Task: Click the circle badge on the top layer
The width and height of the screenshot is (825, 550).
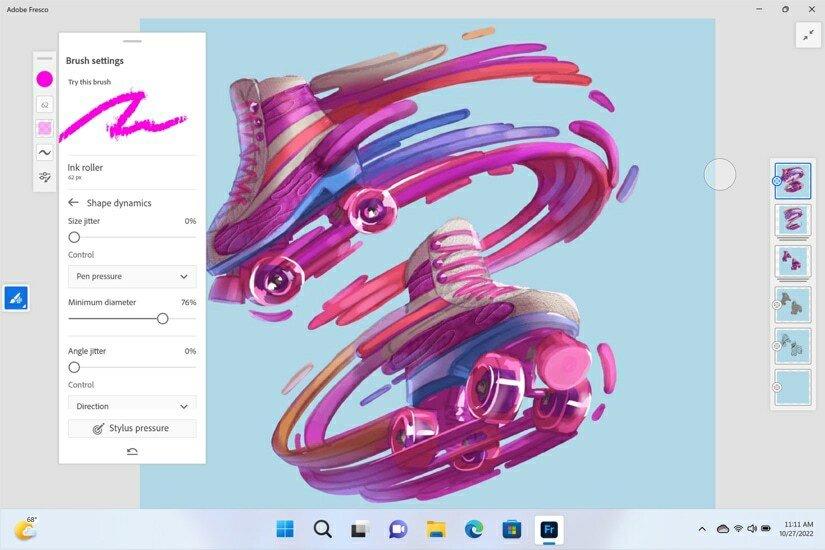Action: 777,181
